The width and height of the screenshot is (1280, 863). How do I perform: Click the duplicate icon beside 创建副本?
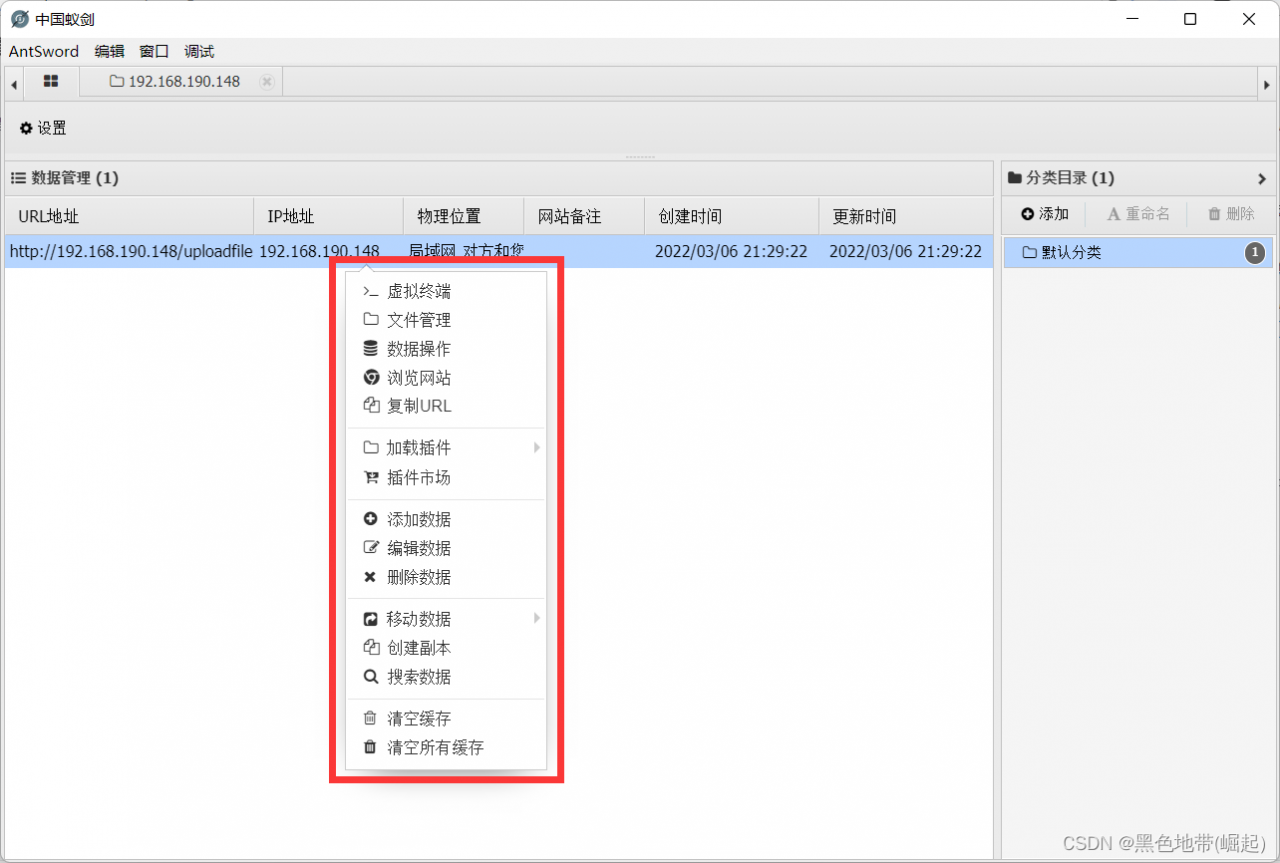[370, 648]
